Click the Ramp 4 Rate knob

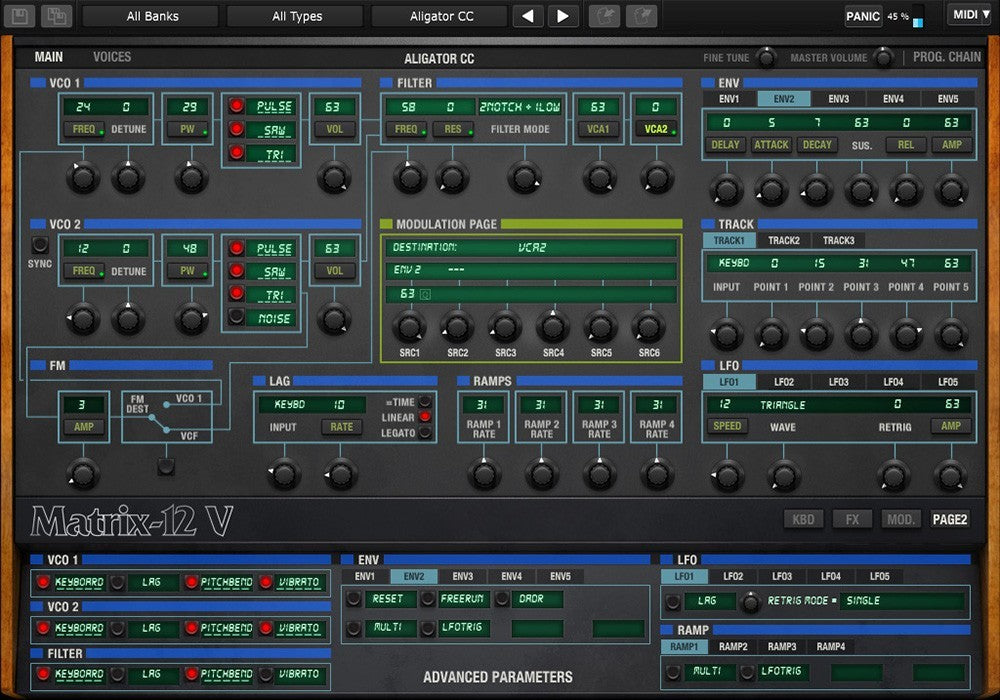point(656,474)
